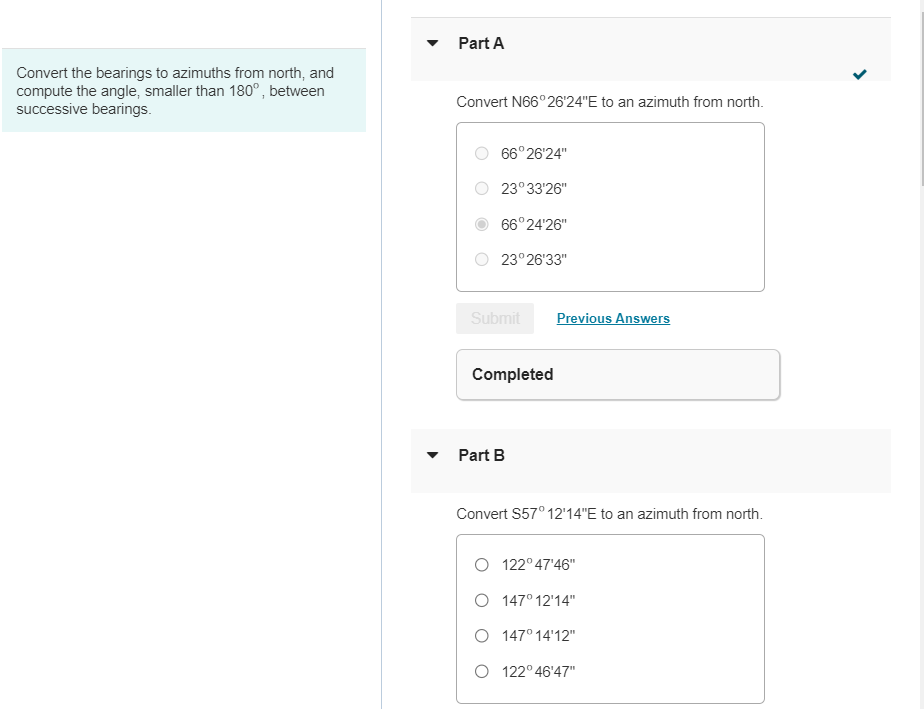
Task: Choose the 66°24'26" radio button
Action: click(481, 224)
